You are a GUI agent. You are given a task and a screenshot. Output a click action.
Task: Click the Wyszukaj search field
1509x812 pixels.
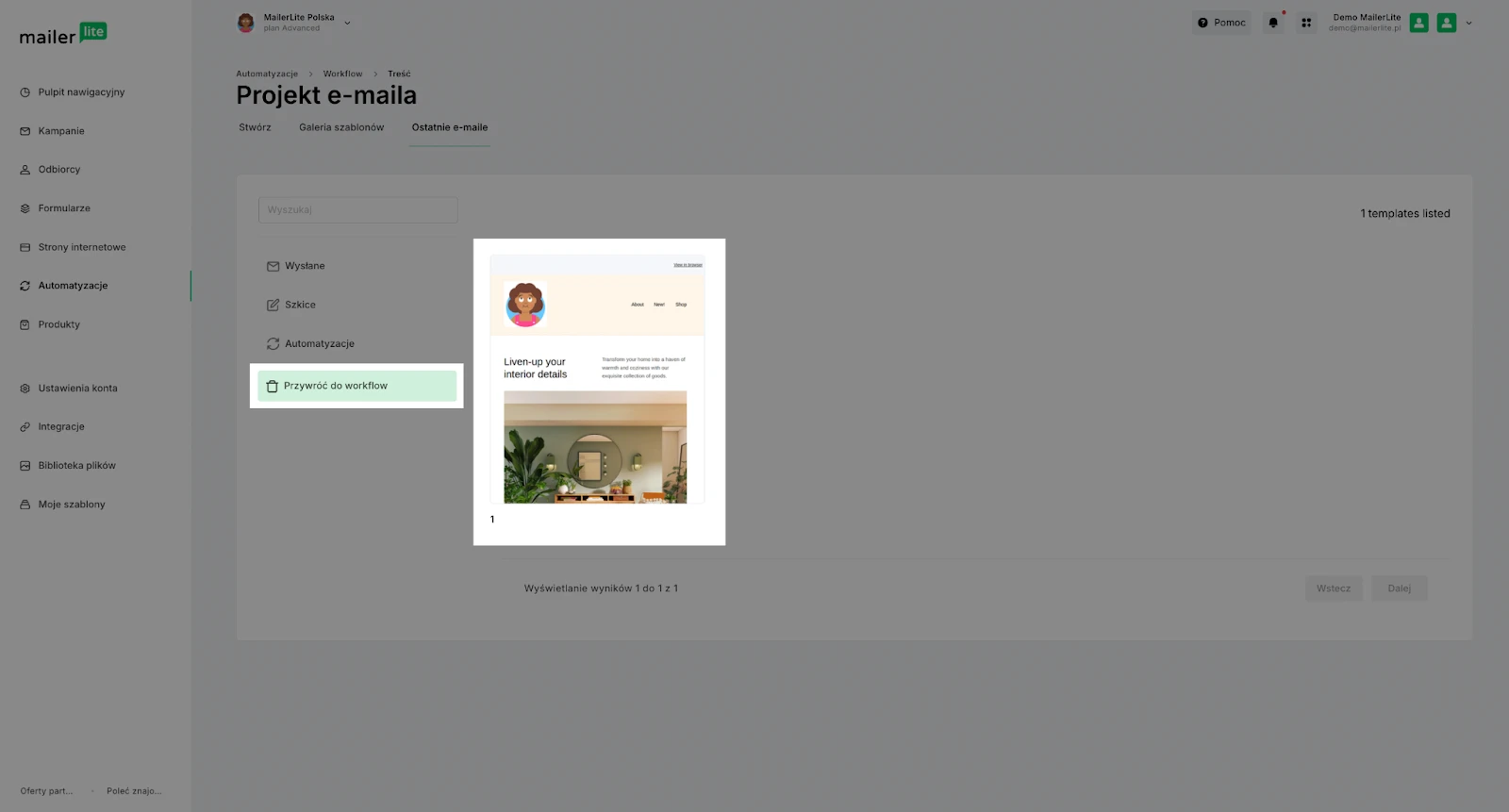358,209
